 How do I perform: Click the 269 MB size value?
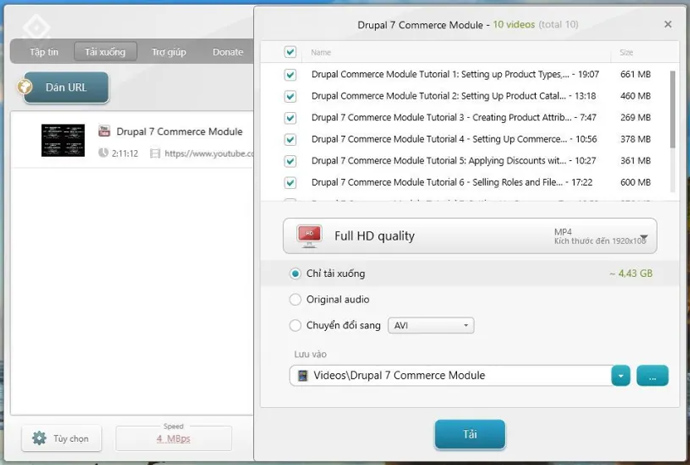pos(635,117)
